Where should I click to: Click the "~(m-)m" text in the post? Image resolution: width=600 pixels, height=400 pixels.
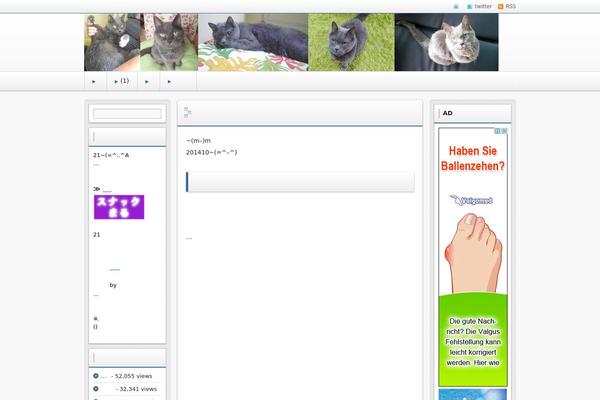(x=198, y=140)
